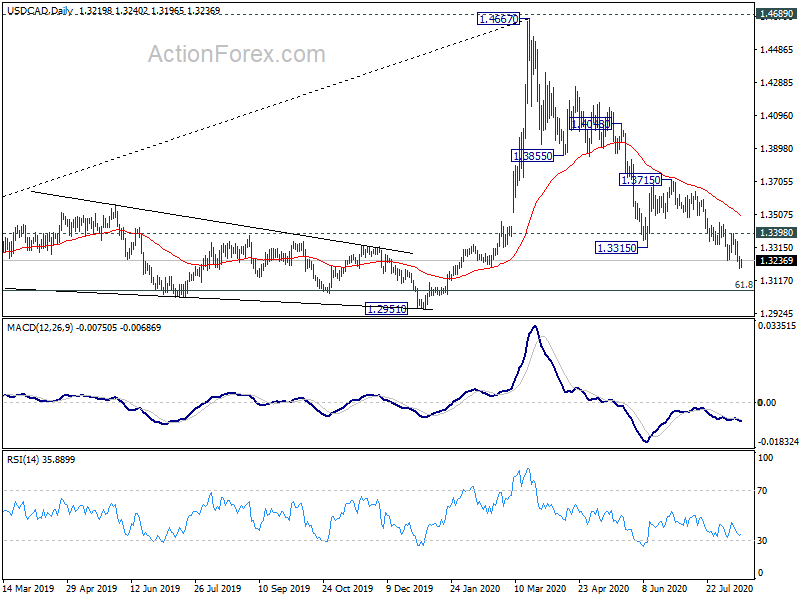Click the 1.29510 low price label
This screenshot has width=800, height=600.
tap(387, 309)
